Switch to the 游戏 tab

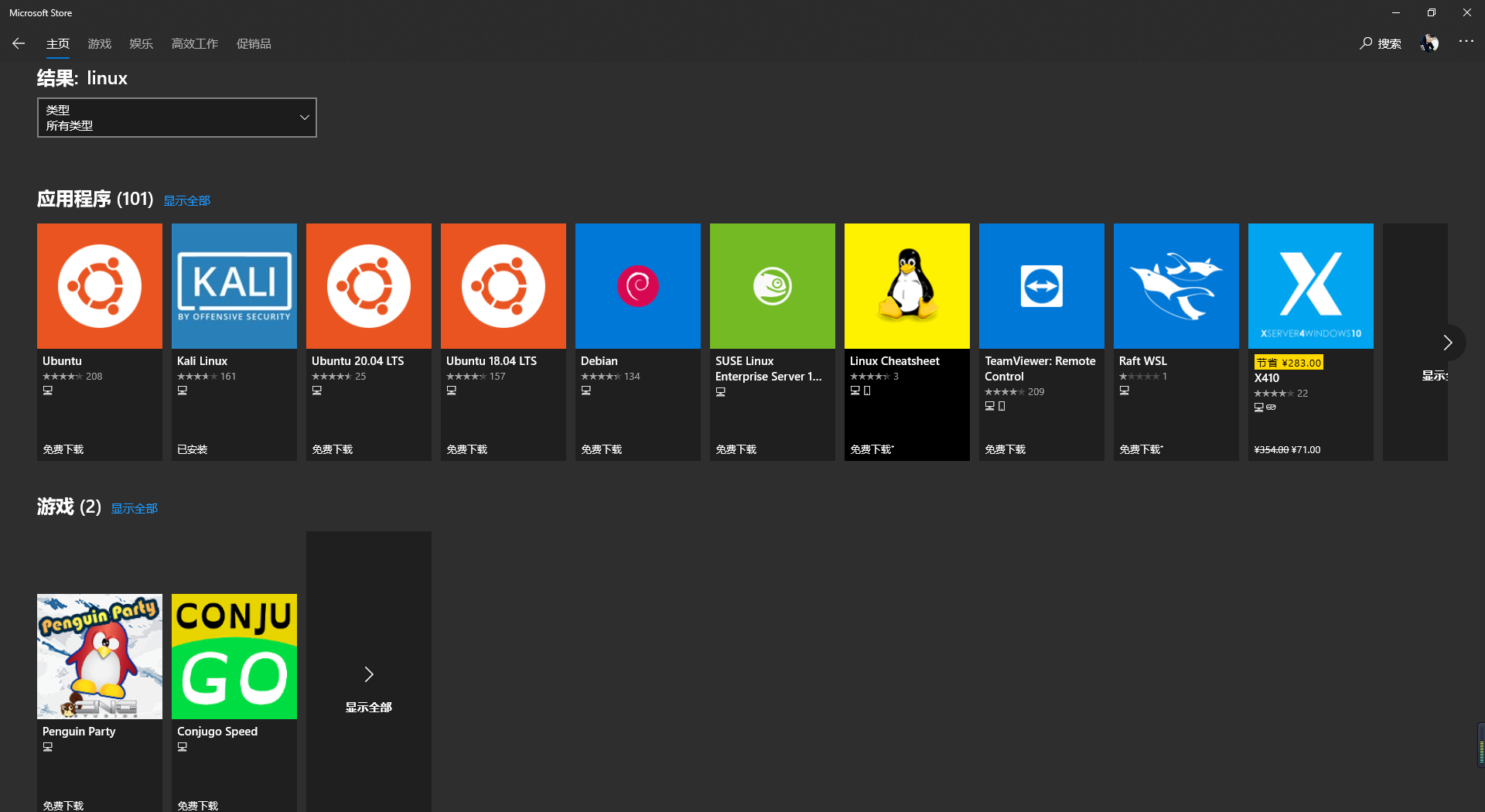(x=99, y=44)
